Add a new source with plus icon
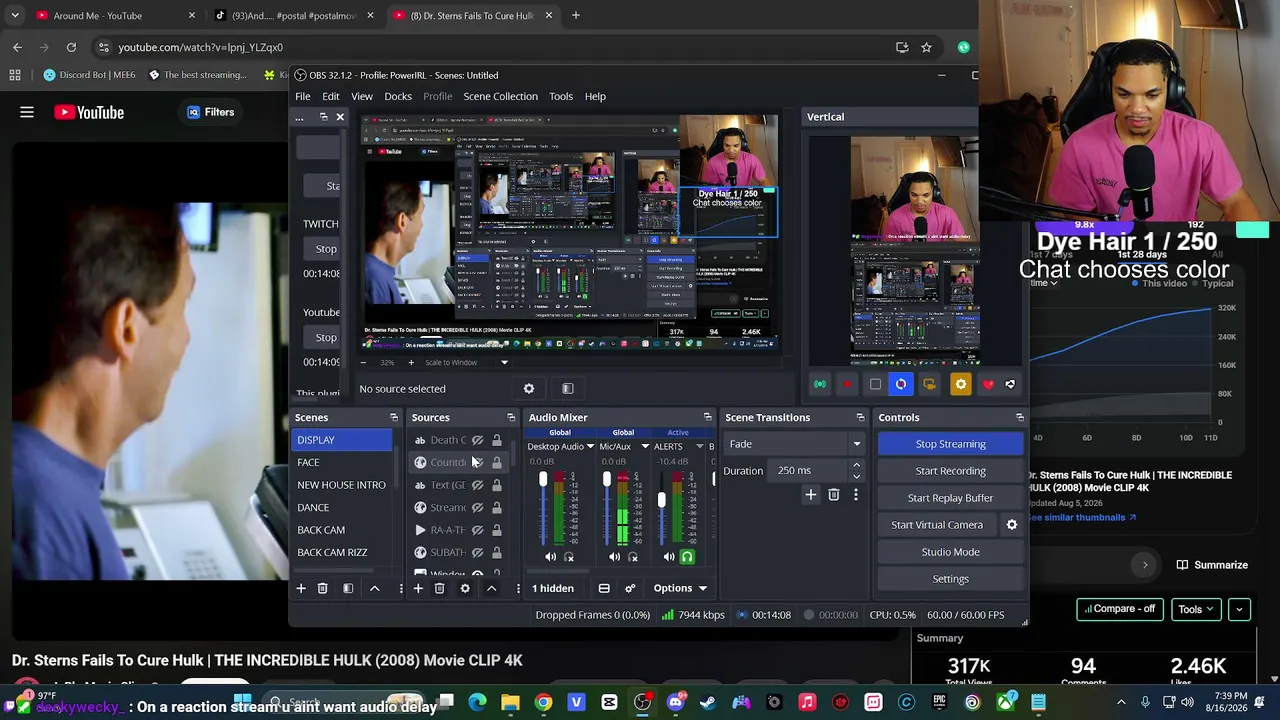1280x720 pixels. [418, 588]
